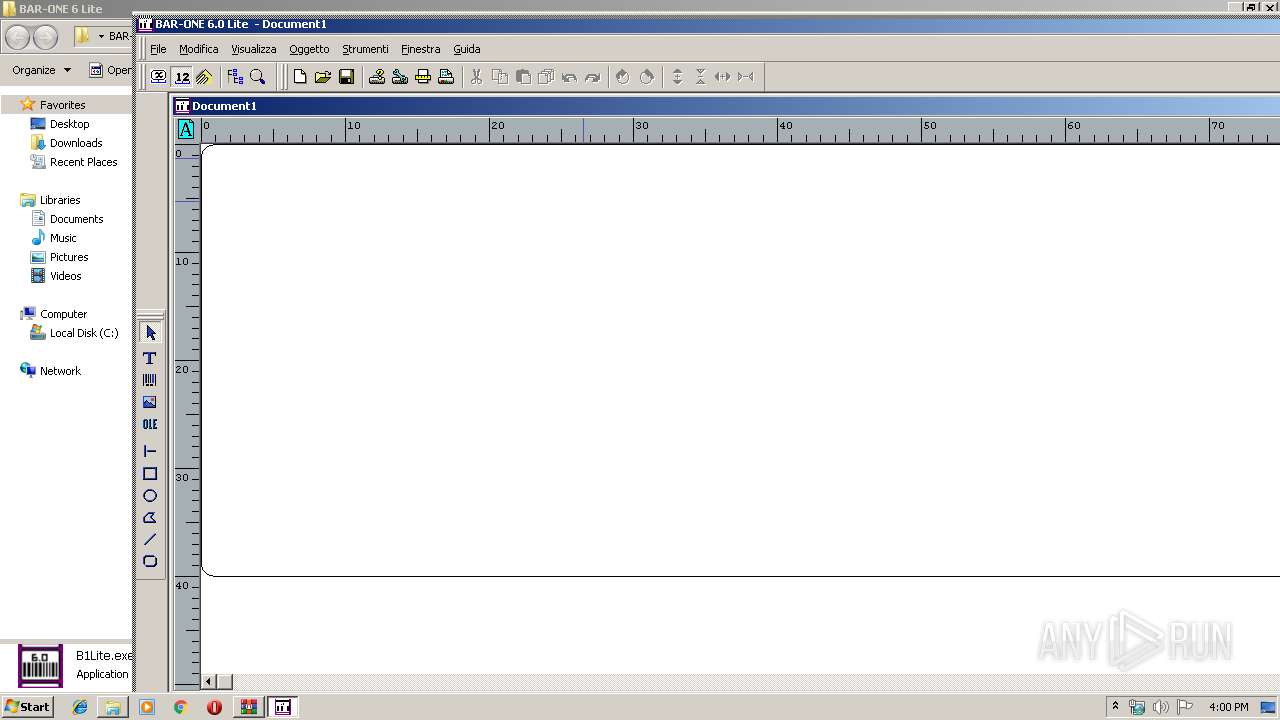1280x720 pixels.
Task: Click the Open file folder icon
Action: (322, 77)
